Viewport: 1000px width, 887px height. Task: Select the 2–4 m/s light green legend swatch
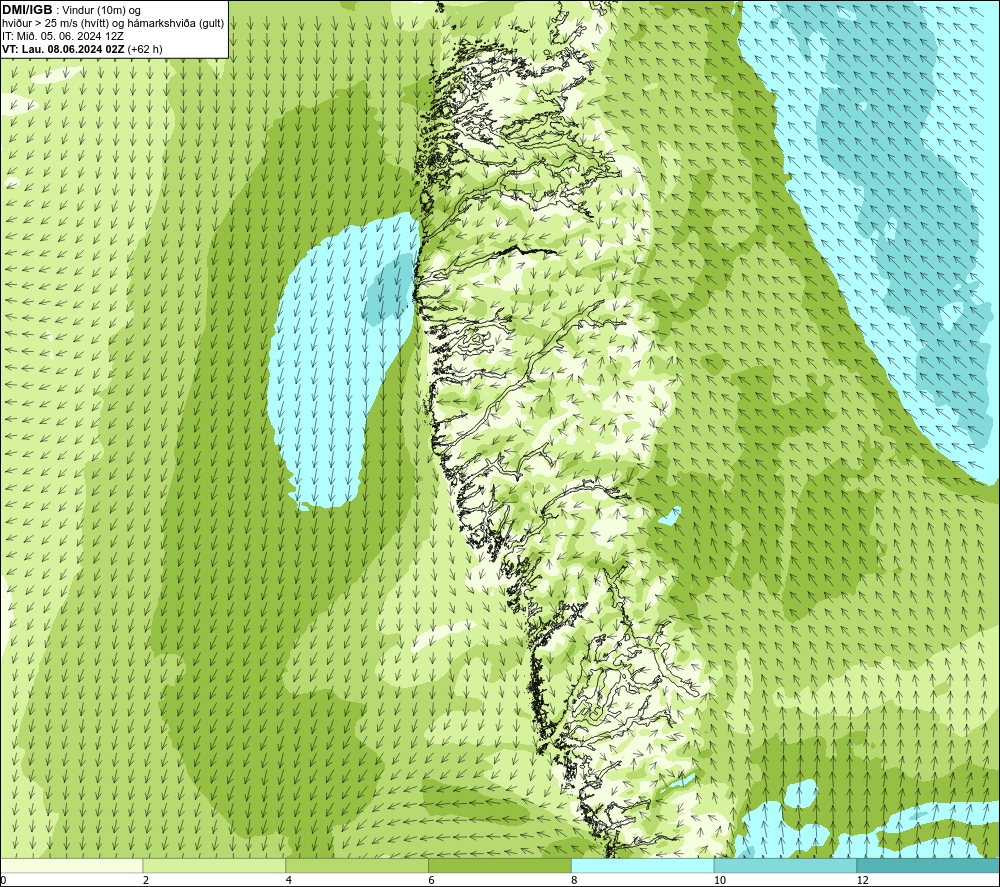pos(214,865)
